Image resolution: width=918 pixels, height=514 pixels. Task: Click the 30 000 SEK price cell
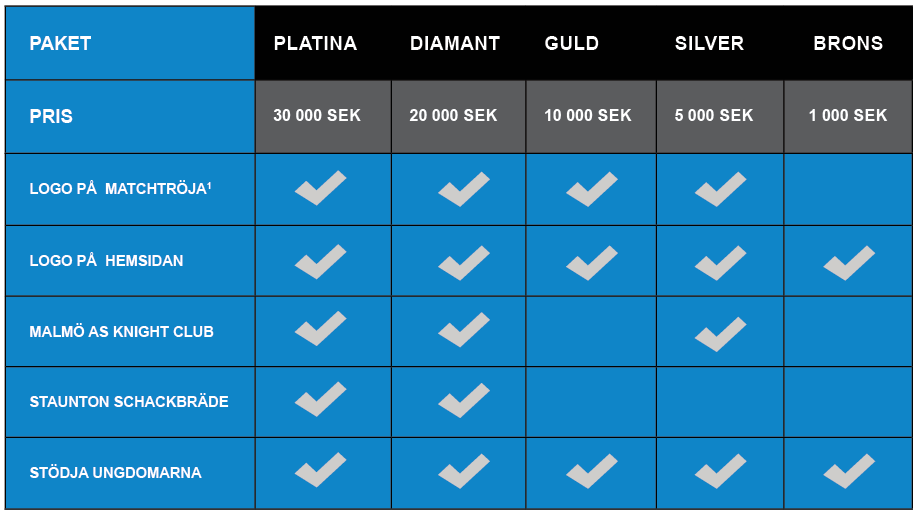coord(323,116)
